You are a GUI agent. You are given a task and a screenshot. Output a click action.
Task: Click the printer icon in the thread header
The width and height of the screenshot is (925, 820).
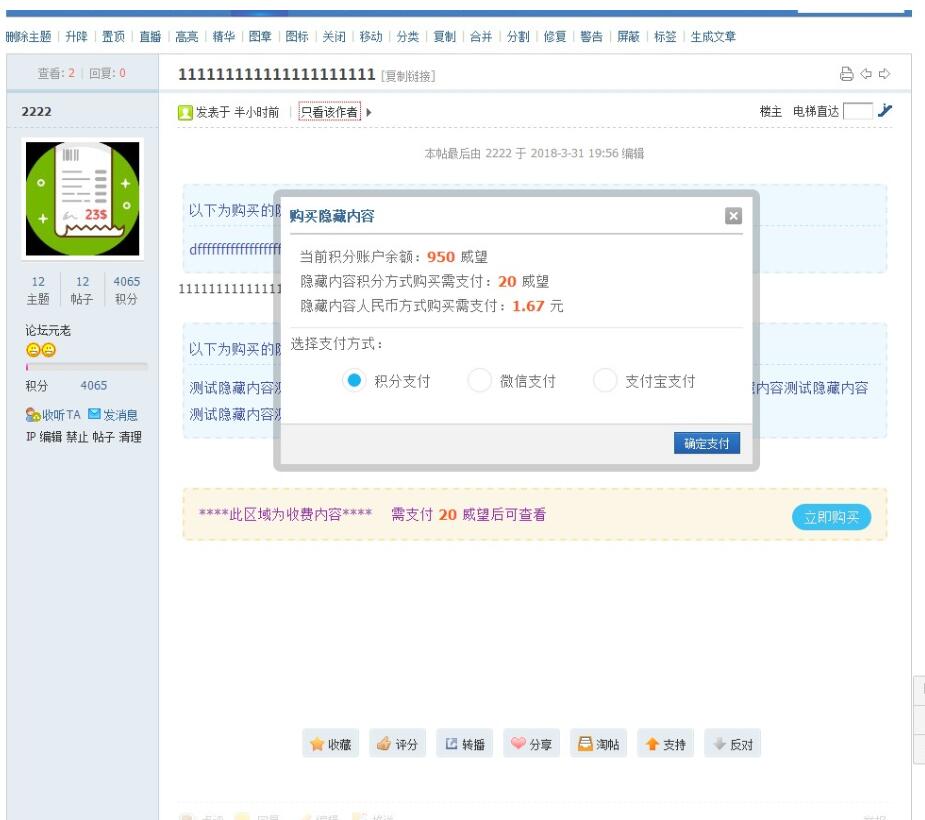tap(846, 74)
